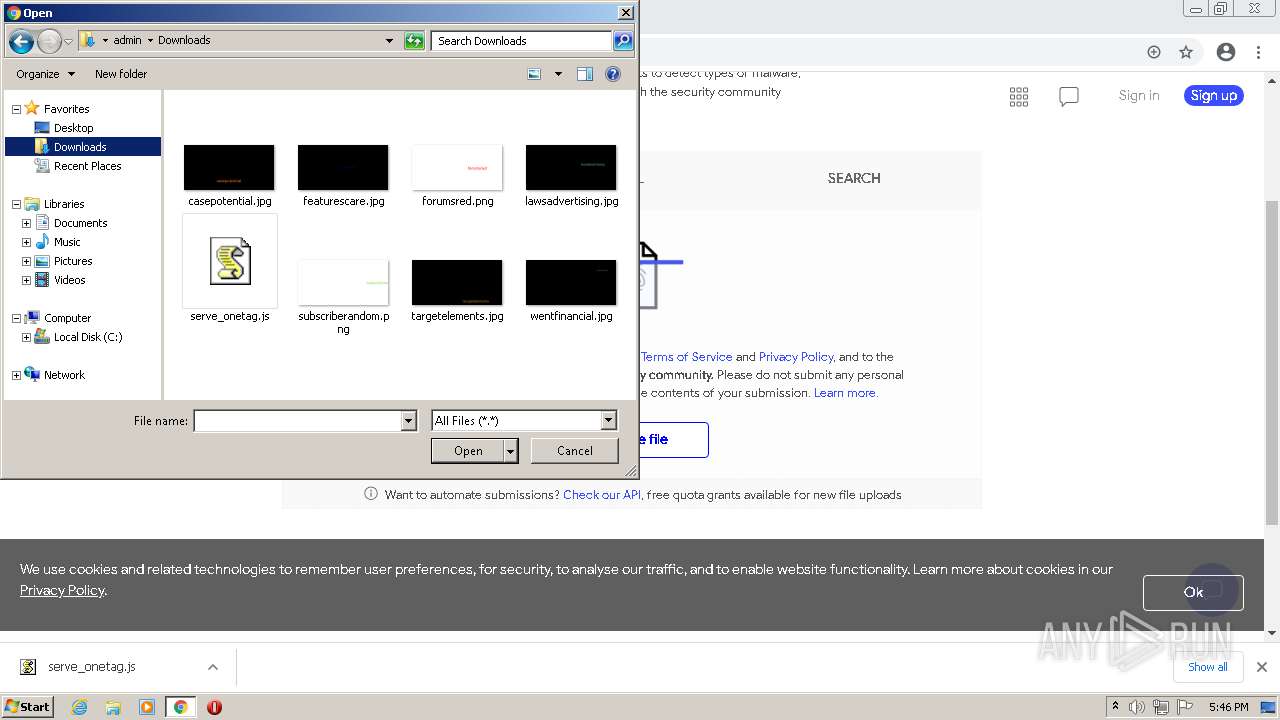Expand the Network node

click(16, 375)
